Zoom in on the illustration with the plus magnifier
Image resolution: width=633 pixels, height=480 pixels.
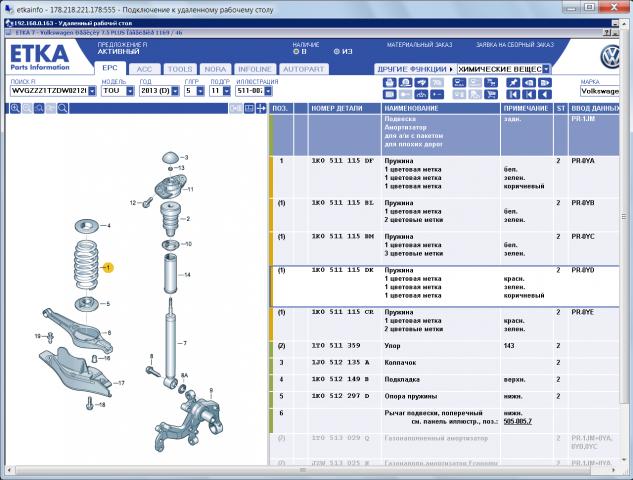[x=15, y=108]
